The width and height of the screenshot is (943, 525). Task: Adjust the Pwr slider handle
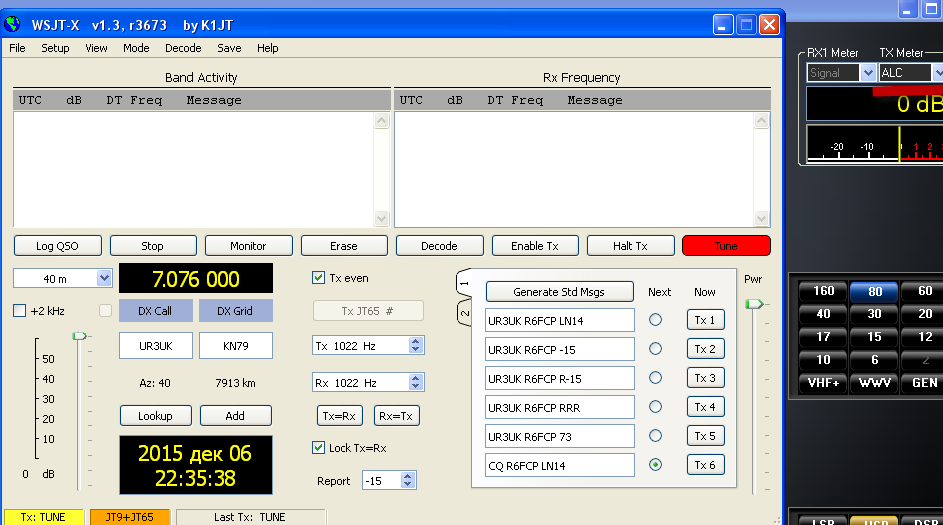tap(755, 303)
